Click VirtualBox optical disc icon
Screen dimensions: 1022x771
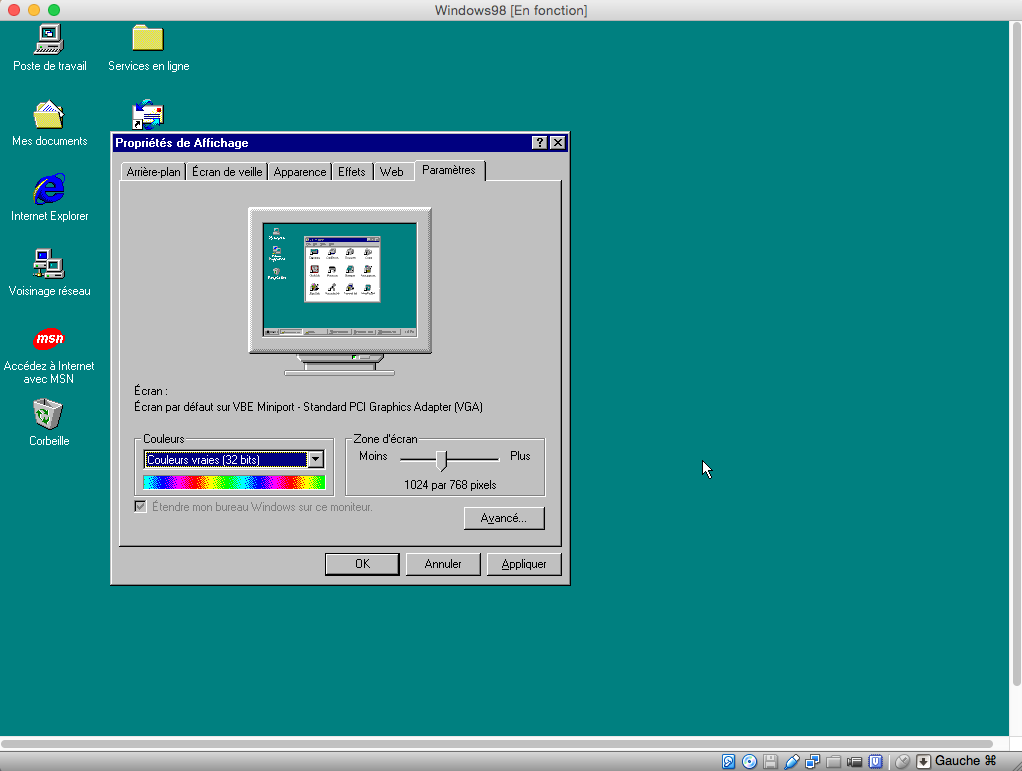point(750,761)
